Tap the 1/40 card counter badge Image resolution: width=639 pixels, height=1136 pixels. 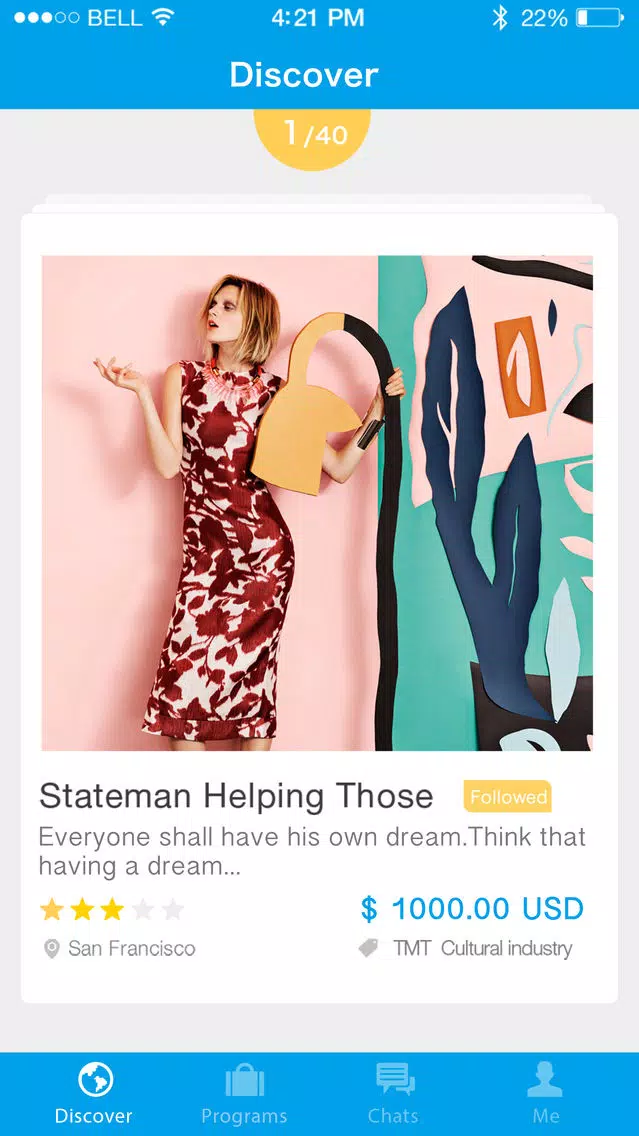point(312,135)
